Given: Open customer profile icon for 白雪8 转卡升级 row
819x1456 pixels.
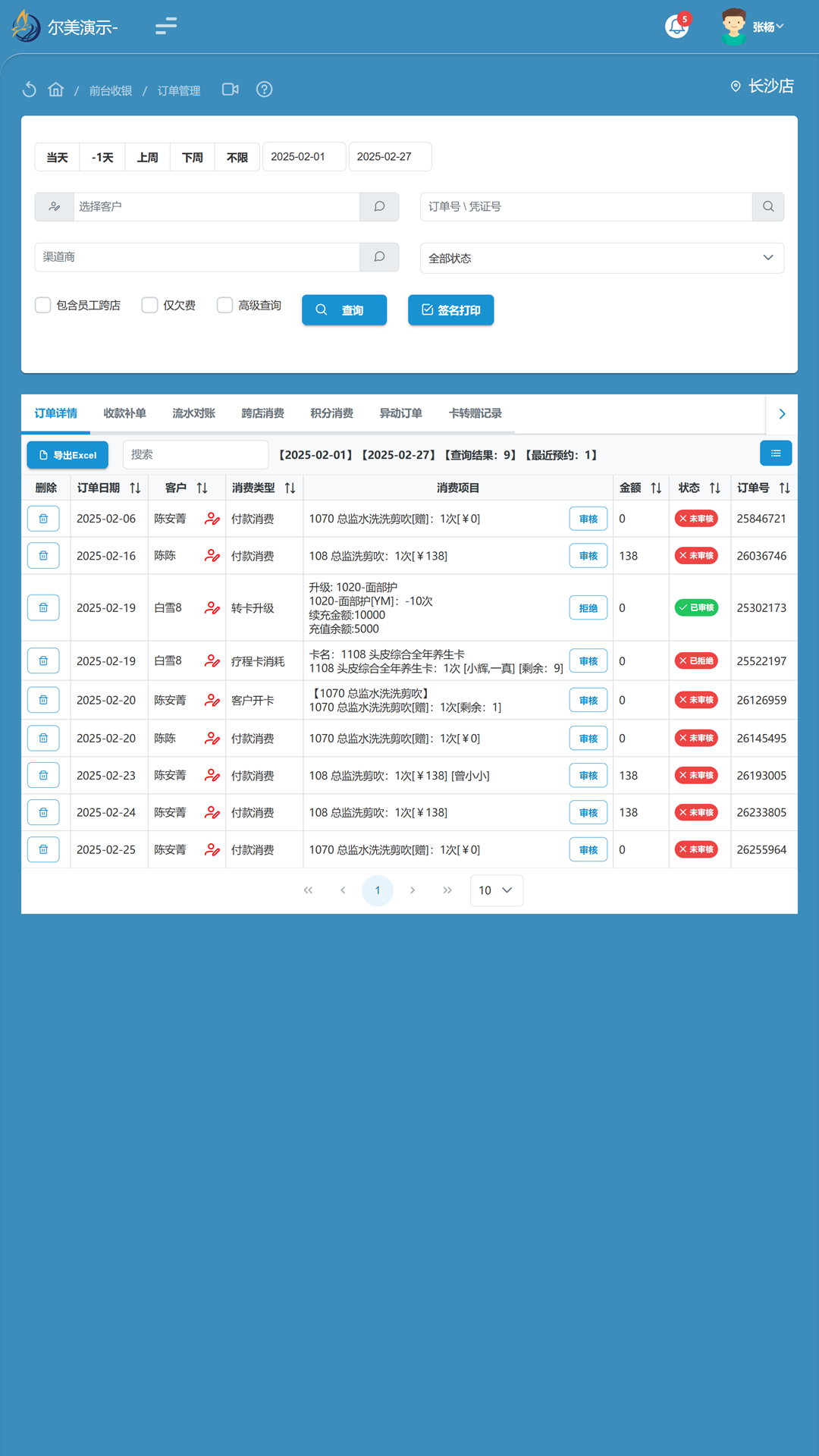Looking at the screenshot, I should 212,608.
